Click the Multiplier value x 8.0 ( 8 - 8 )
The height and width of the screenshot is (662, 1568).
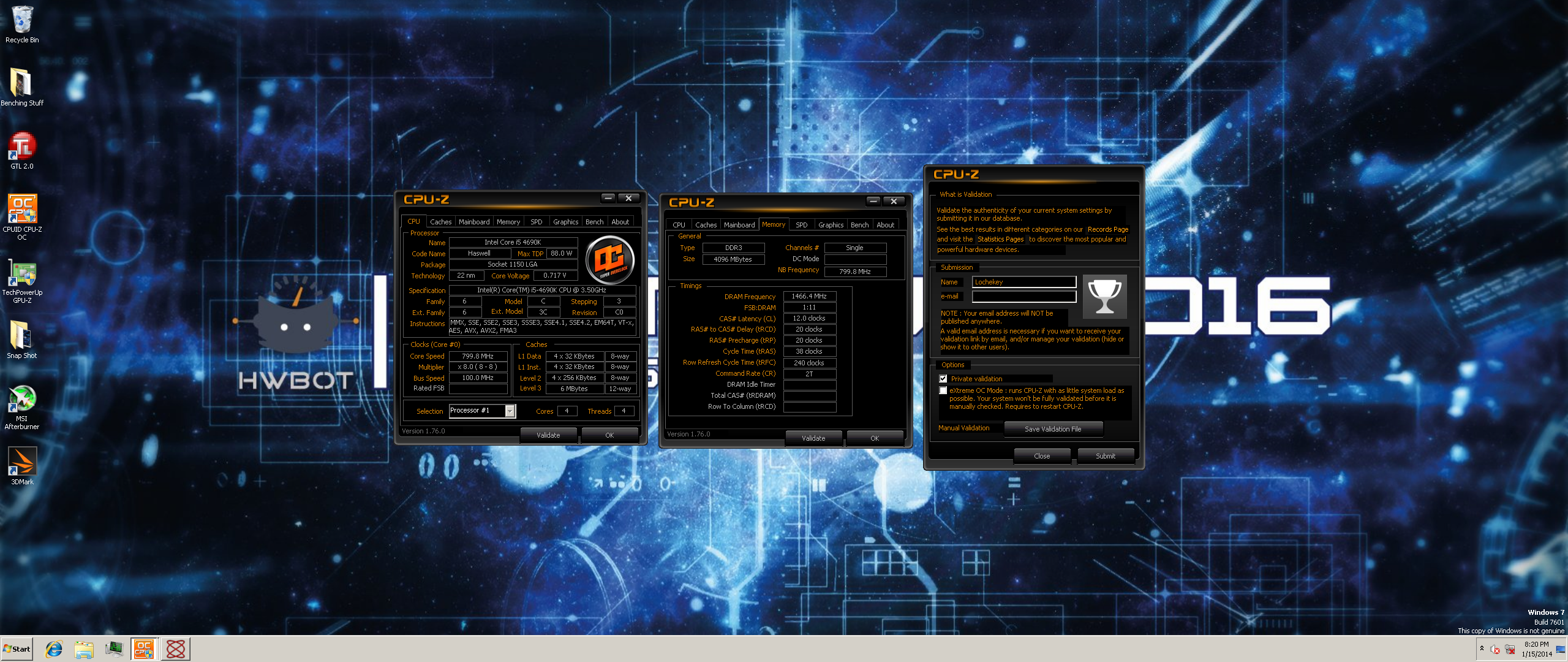(x=478, y=367)
